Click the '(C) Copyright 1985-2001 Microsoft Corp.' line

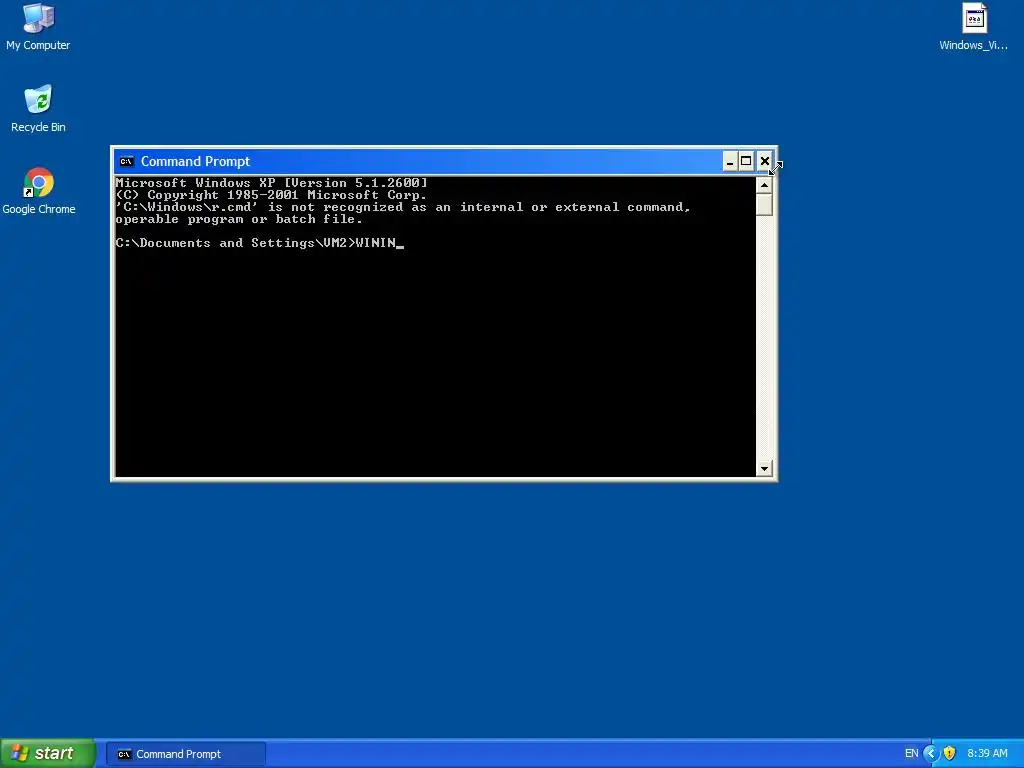pos(271,195)
